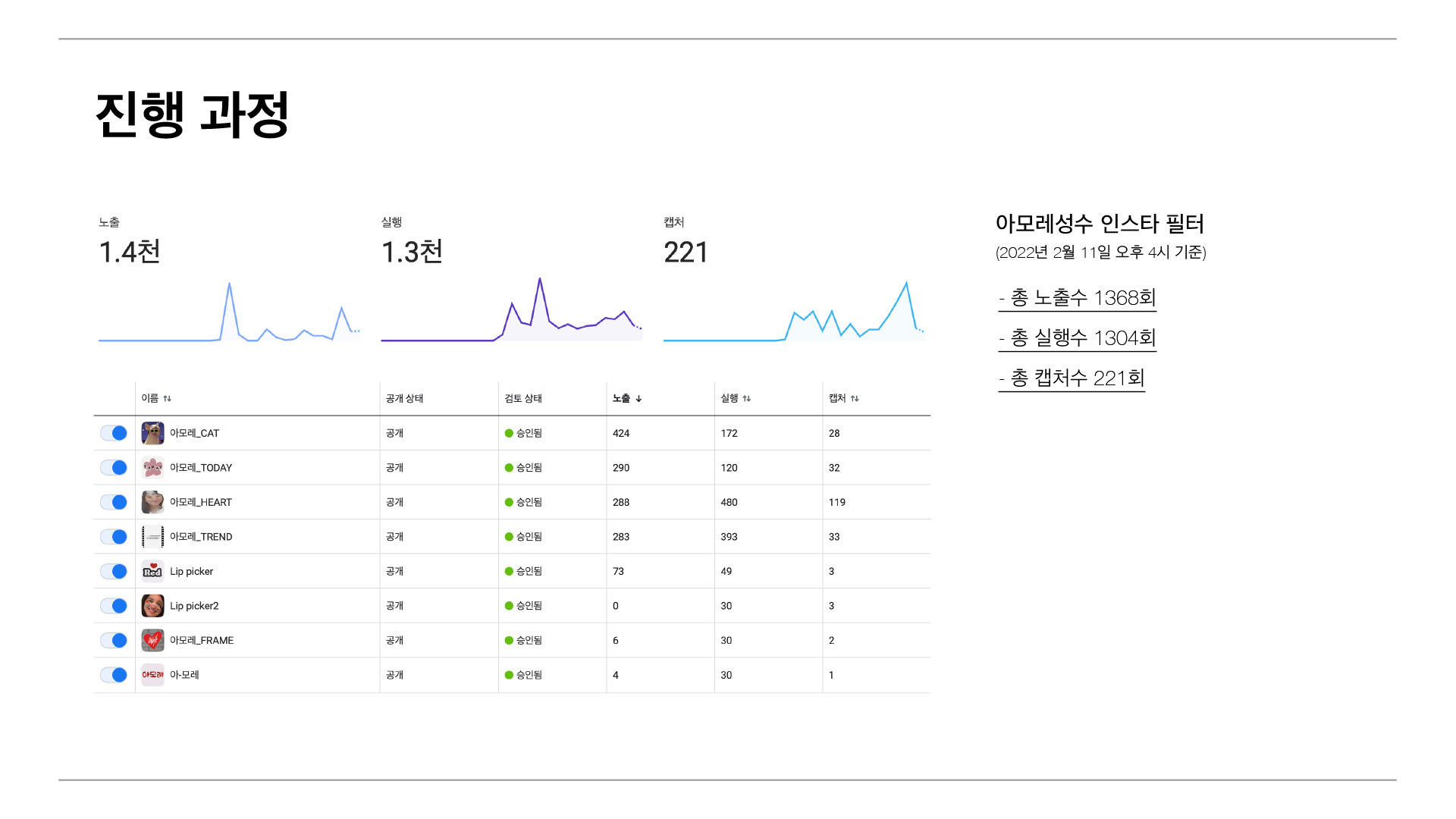Screen dimensions: 1456x819
Task: Select the green 승인됨 status dot for Lip picker
Action: pyautogui.click(x=509, y=572)
